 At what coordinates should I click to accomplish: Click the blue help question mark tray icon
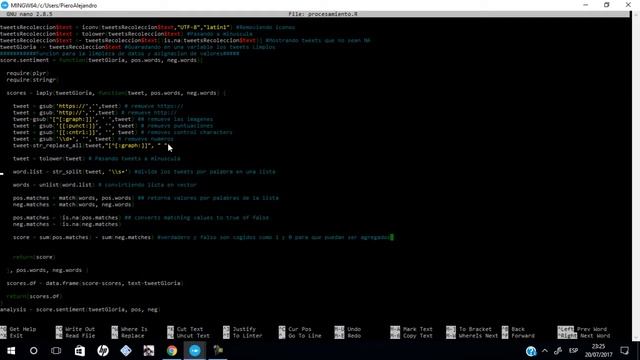[531, 351]
